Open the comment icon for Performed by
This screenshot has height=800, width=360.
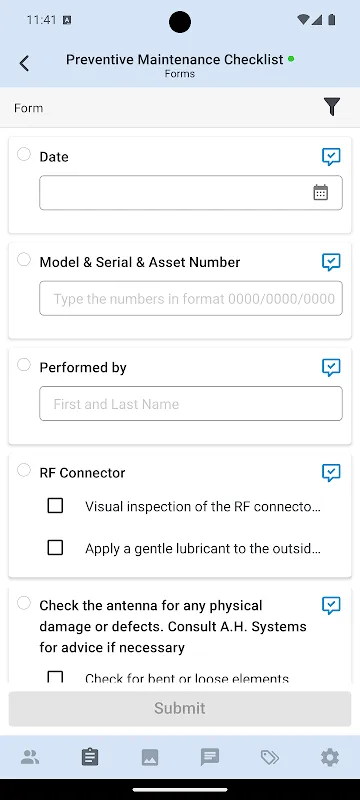331,367
